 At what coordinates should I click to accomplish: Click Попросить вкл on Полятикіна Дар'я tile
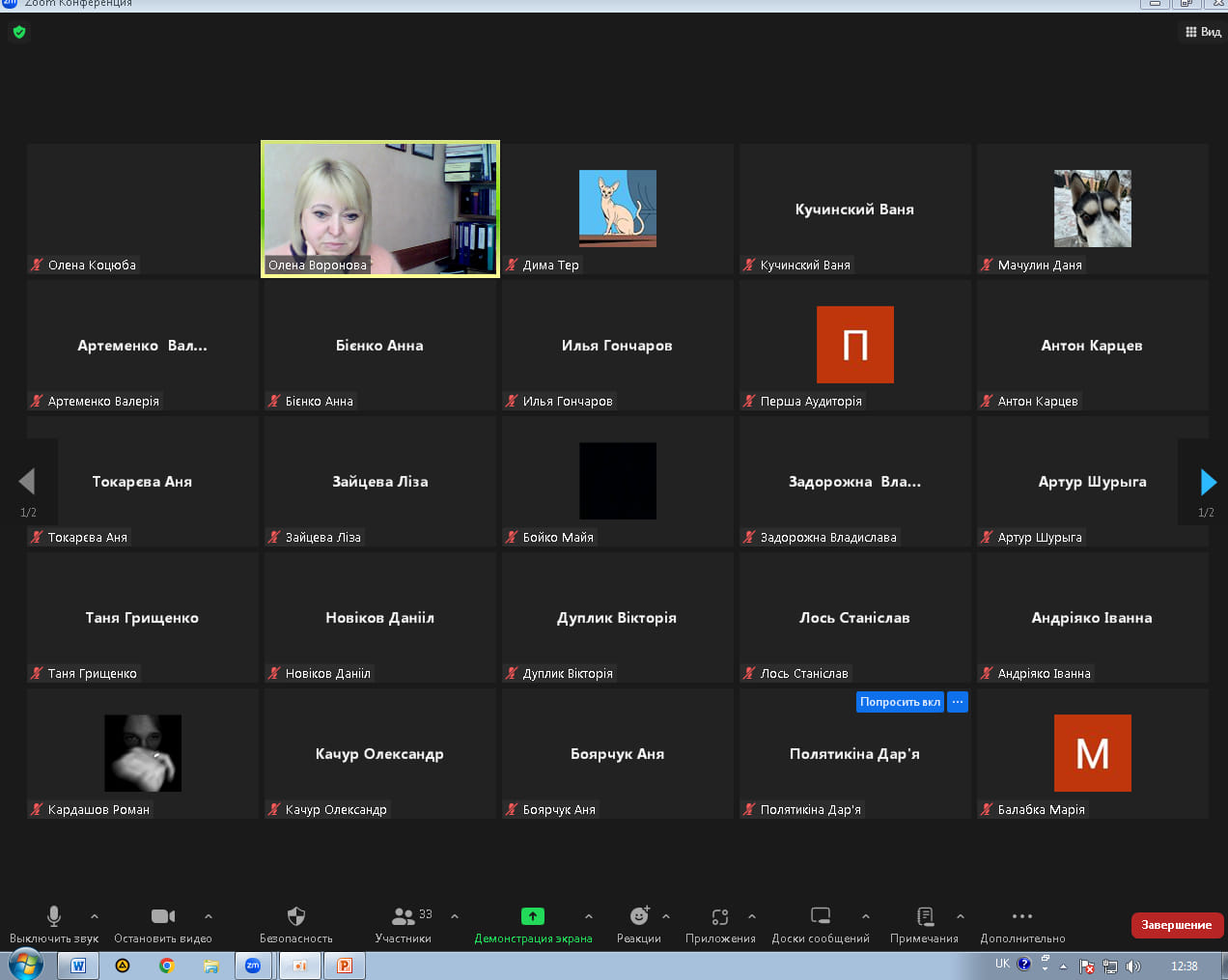click(x=900, y=702)
